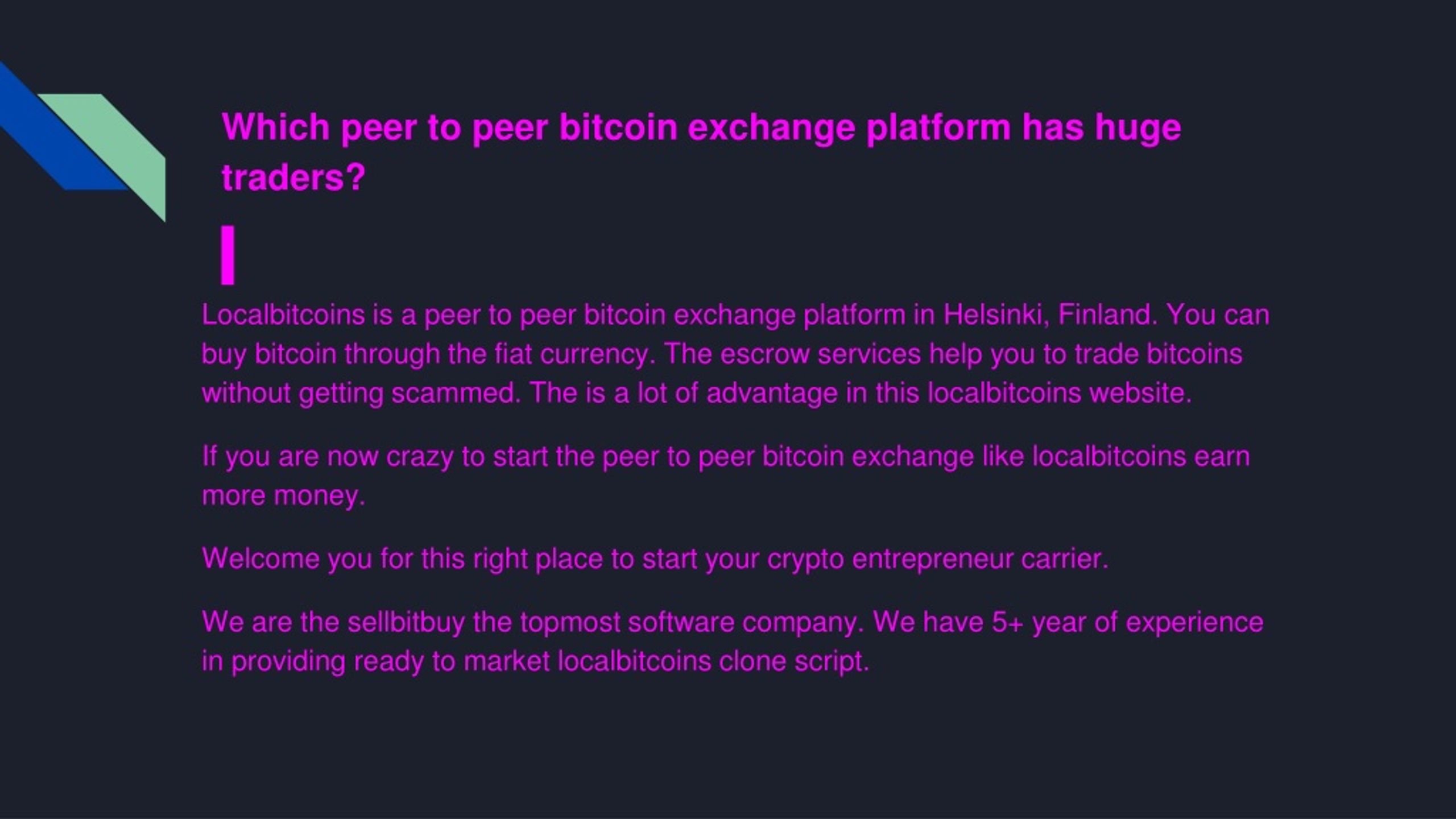This screenshot has width=1456, height=819.
Task: Click 'topmost software company' phrase
Action: (692, 622)
